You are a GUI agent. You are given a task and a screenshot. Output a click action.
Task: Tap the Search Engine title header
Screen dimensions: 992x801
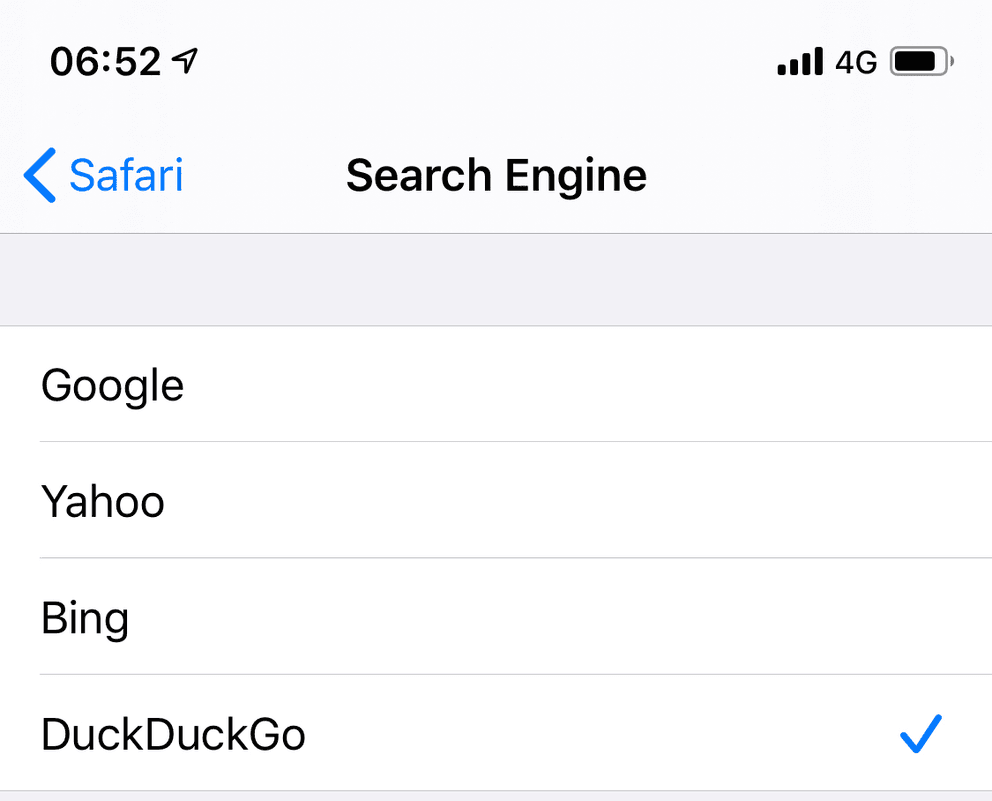[496, 175]
